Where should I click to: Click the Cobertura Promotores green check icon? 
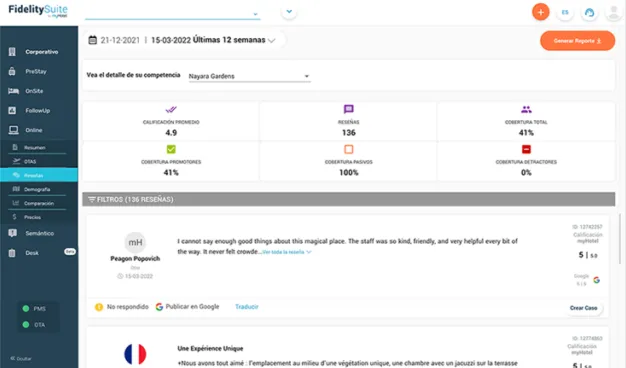[171, 149]
